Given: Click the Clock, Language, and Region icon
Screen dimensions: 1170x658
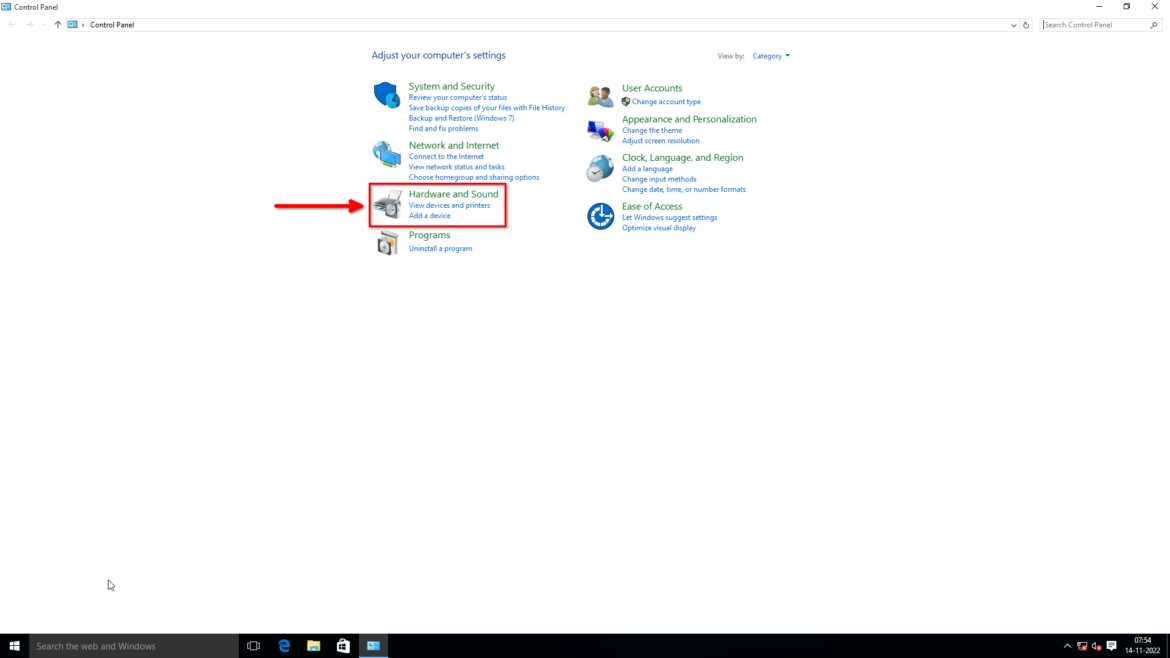Looking at the screenshot, I should click(600, 169).
